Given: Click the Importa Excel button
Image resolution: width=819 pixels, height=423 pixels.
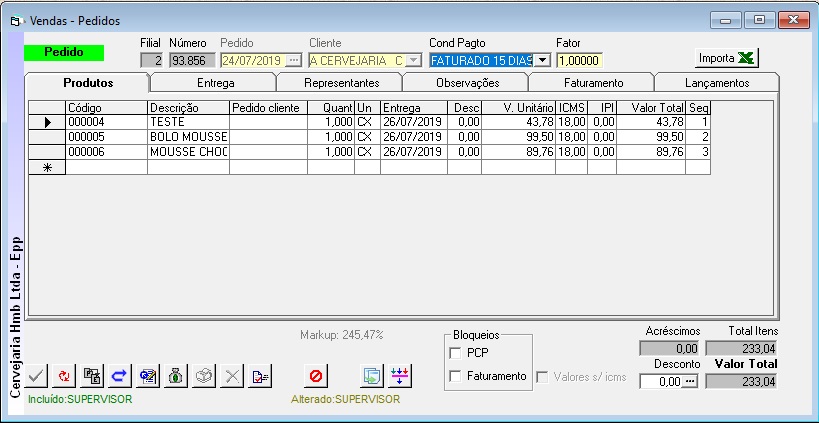Looking at the screenshot, I should tap(726, 57).
